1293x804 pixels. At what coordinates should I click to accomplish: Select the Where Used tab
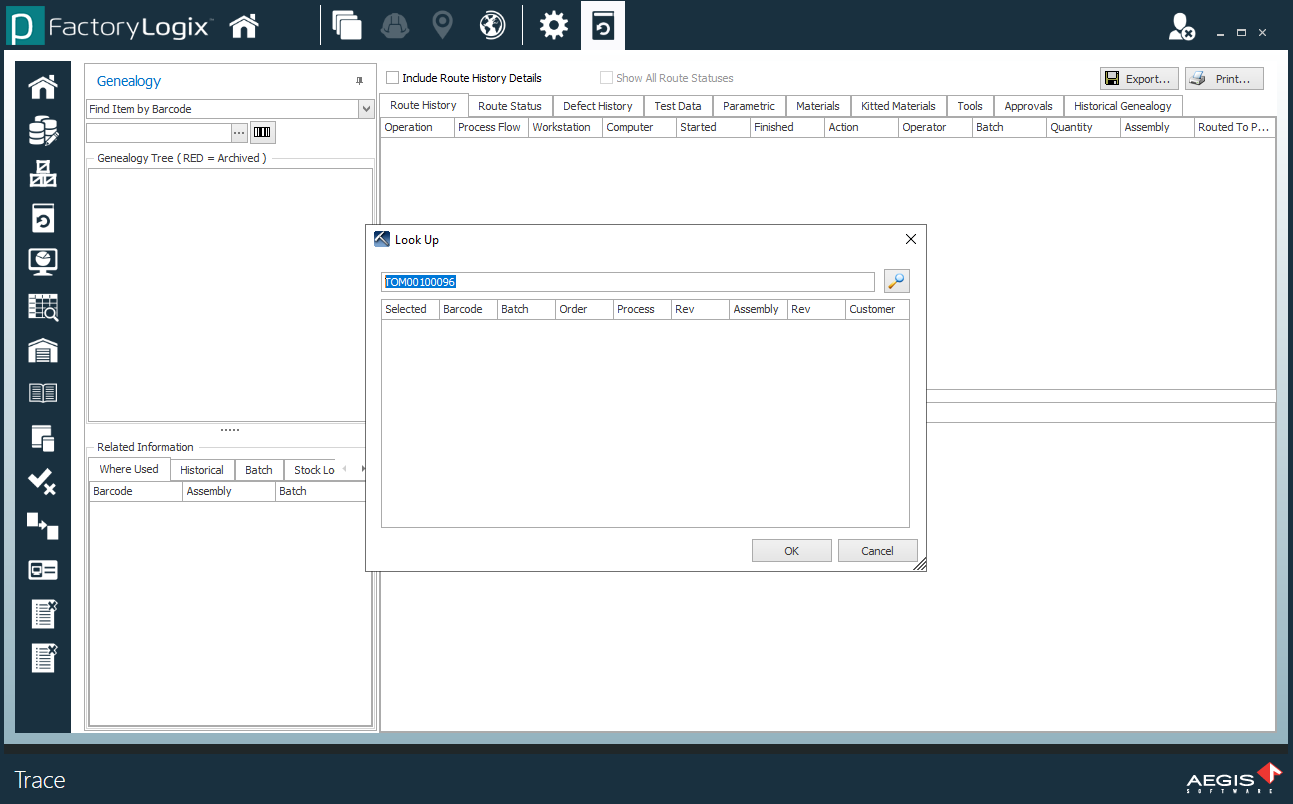pos(128,469)
